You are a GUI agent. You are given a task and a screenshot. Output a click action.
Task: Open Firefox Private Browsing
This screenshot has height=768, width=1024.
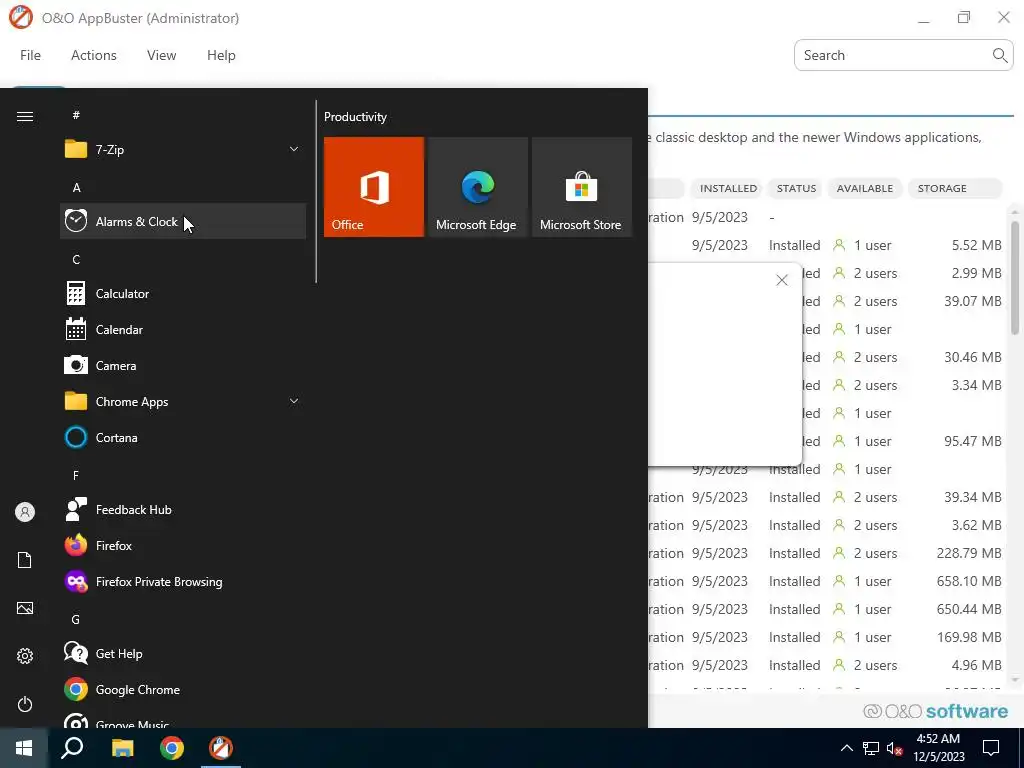pos(183,581)
